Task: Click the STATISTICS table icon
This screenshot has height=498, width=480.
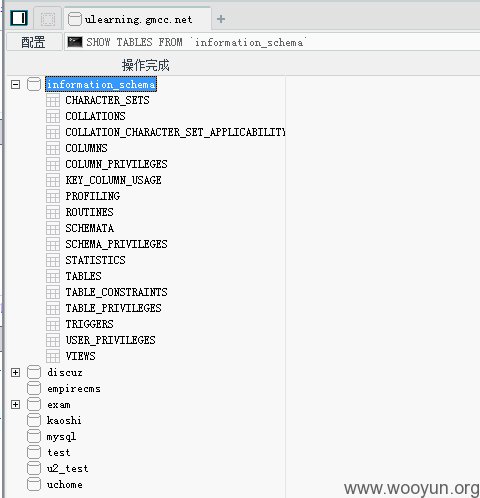Action: 53,260
